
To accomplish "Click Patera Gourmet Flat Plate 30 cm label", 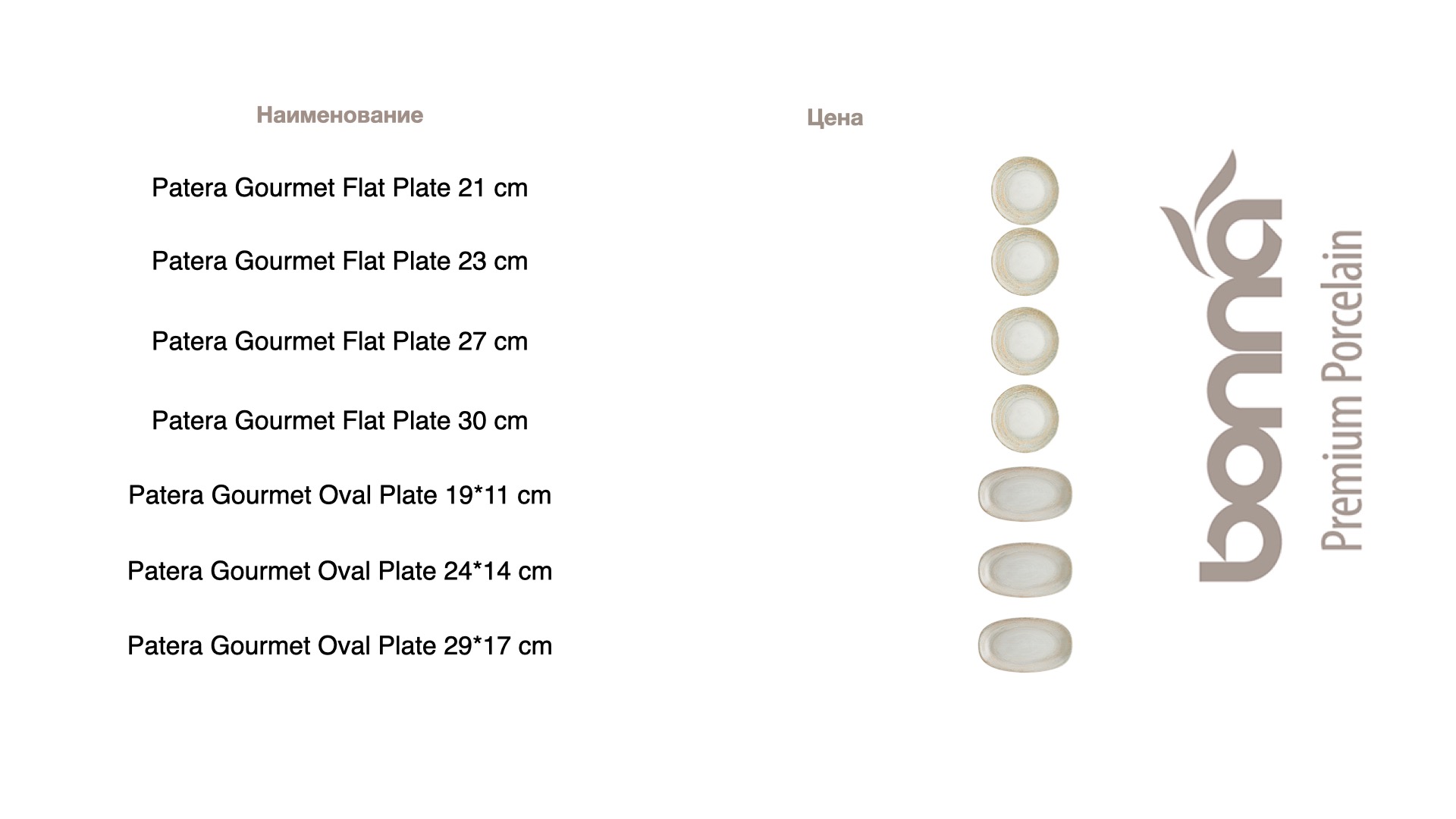I will [340, 421].
